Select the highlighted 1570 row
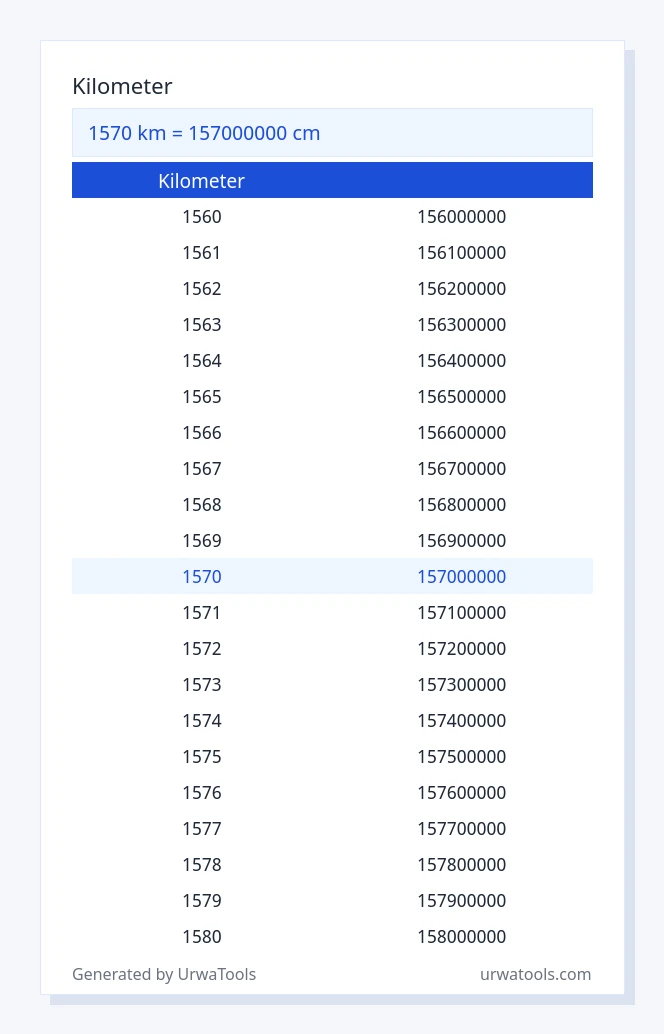Screen dimensions: 664x1034 coord(332,576)
